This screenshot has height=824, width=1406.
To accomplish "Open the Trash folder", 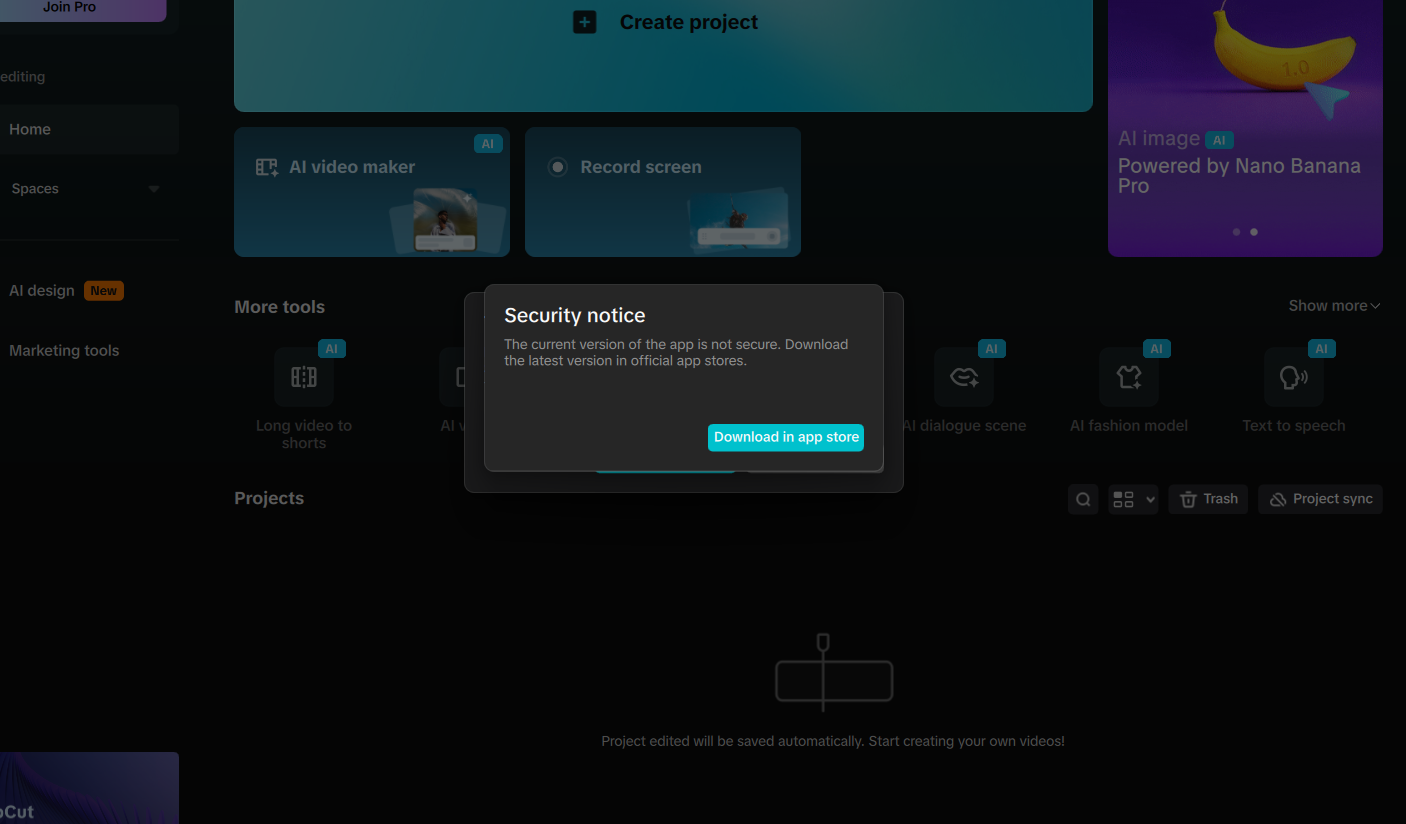I will pos(1208,499).
